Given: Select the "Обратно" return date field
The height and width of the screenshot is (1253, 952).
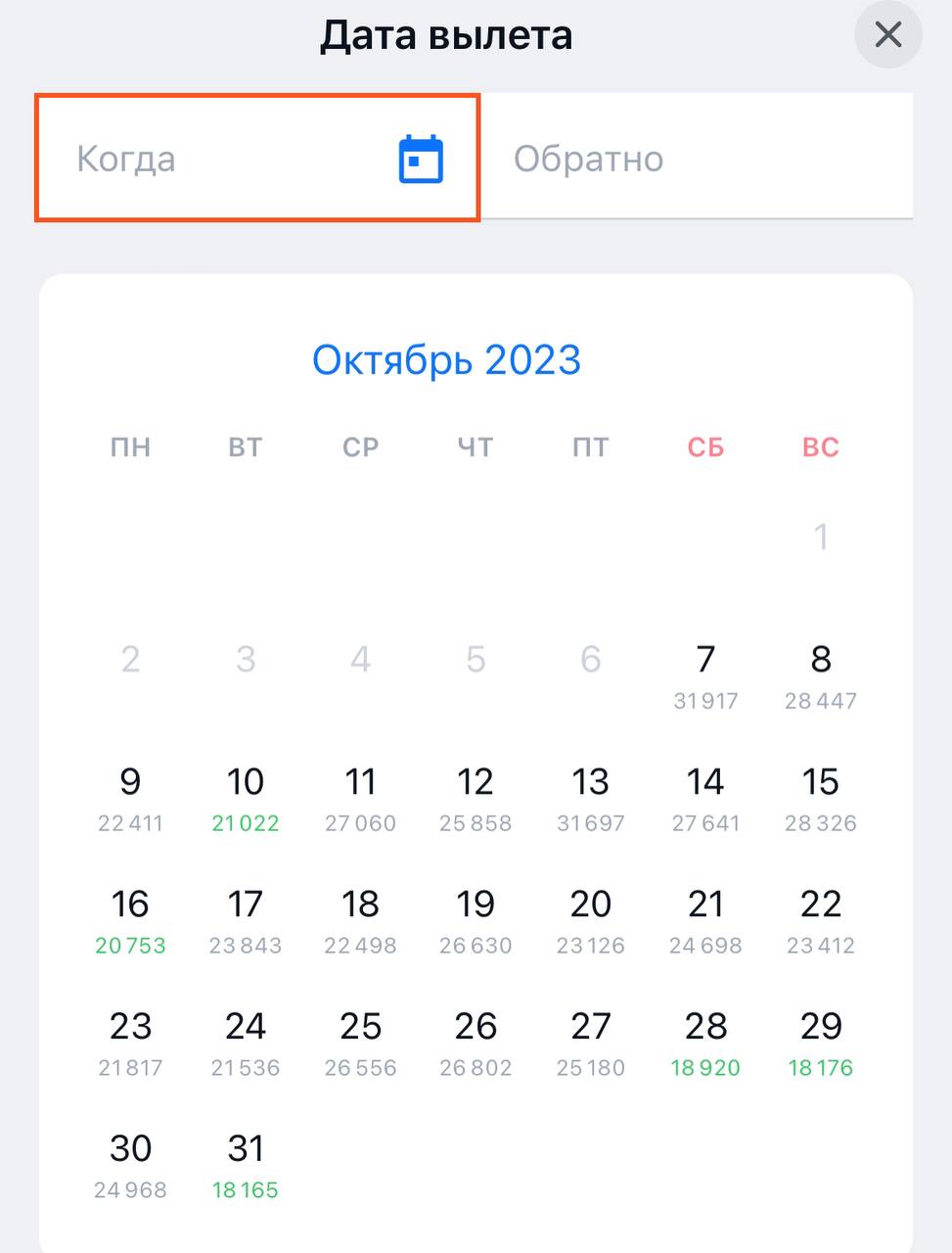Looking at the screenshot, I should tap(697, 159).
